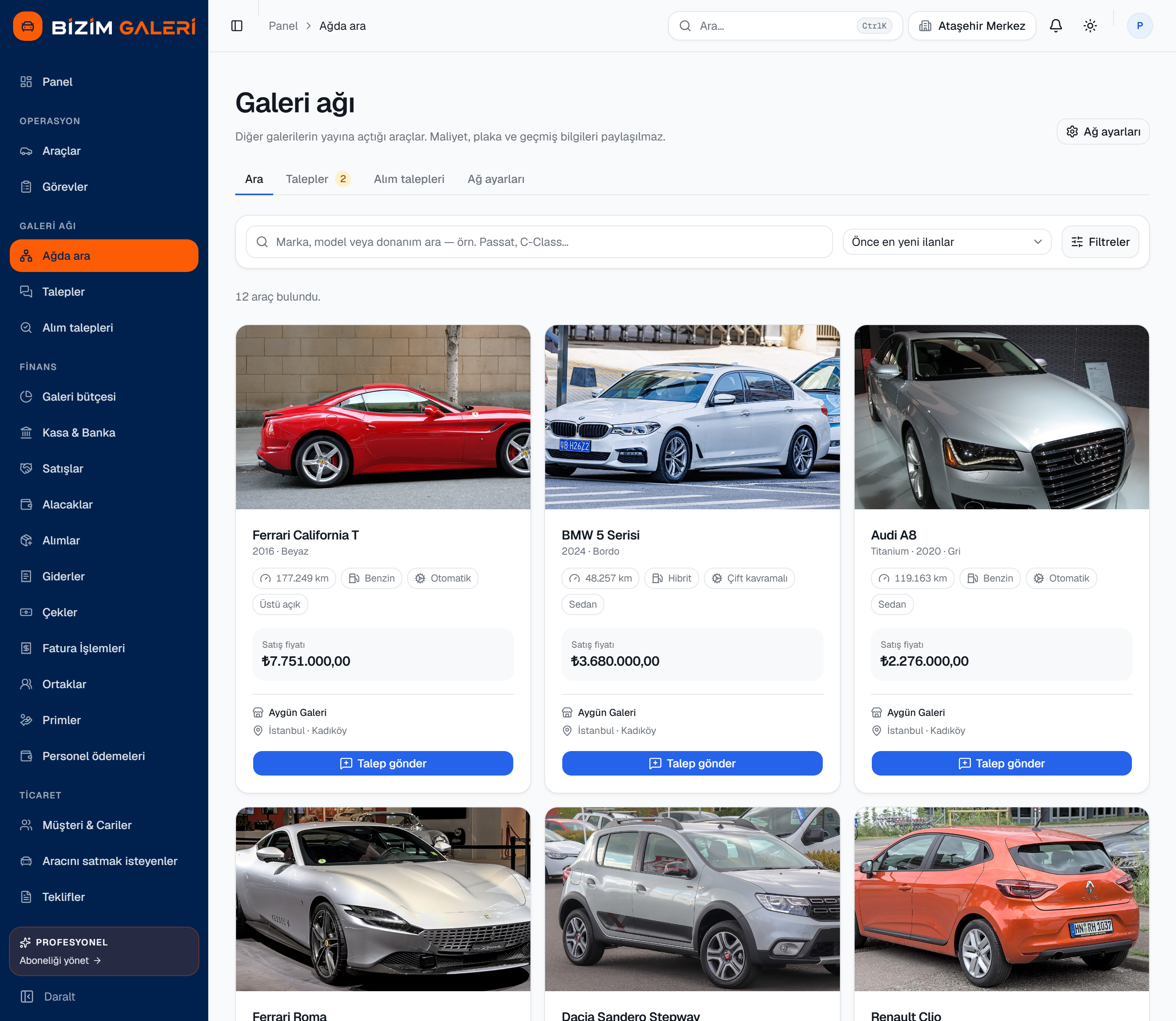Click the Panel breadcrumb link
Image resolution: width=1176 pixels, height=1021 pixels.
click(x=283, y=26)
